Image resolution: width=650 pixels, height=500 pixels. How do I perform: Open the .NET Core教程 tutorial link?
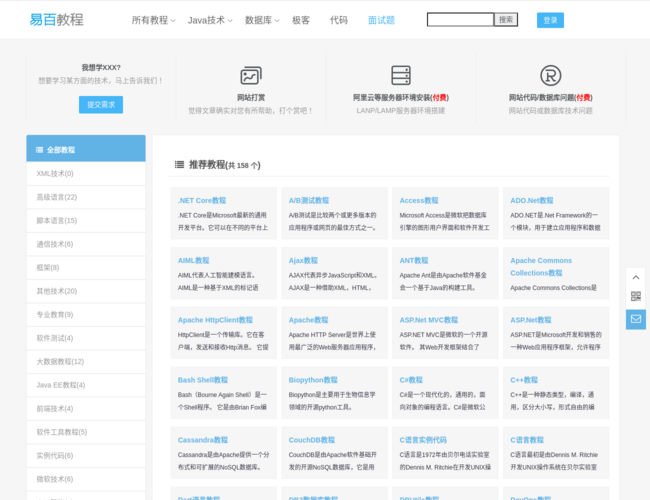coord(202,200)
